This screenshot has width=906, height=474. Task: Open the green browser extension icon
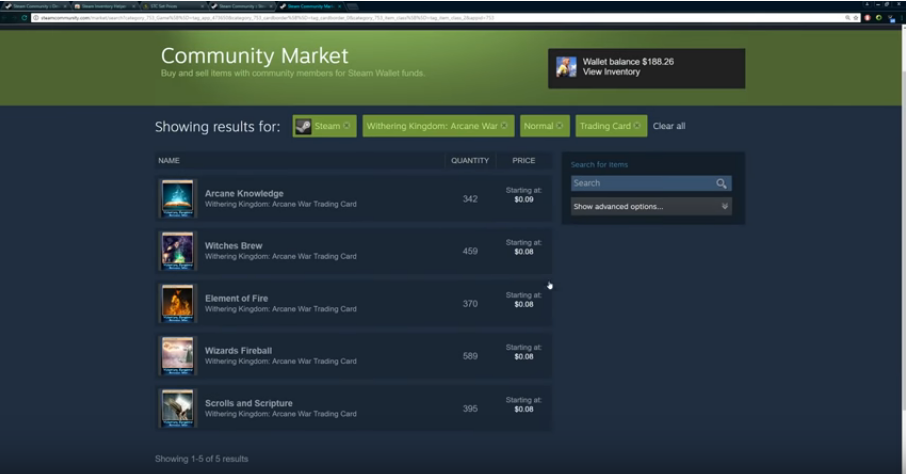pyautogui.click(x=879, y=18)
